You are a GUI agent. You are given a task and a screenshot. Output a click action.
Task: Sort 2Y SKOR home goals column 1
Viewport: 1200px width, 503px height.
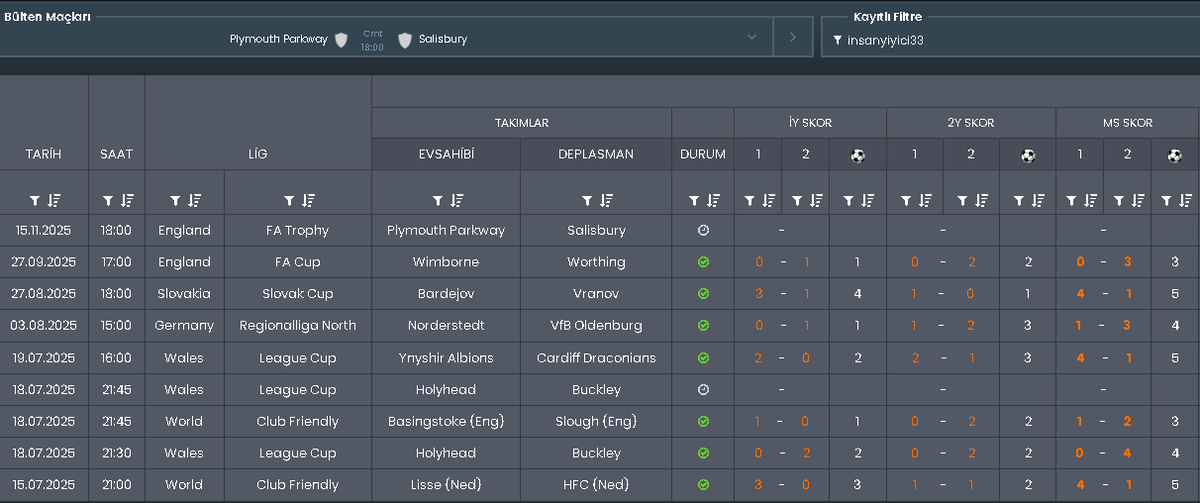tap(925, 200)
